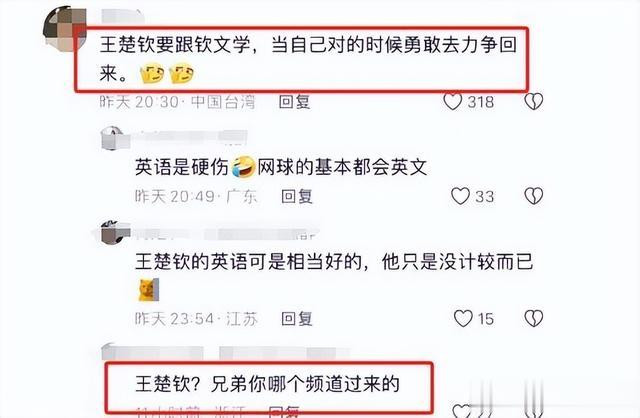This screenshot has width=640, height=418.
Task: Select the comment 王楚钦的英语可是相当好的
Action: [249, 262]
